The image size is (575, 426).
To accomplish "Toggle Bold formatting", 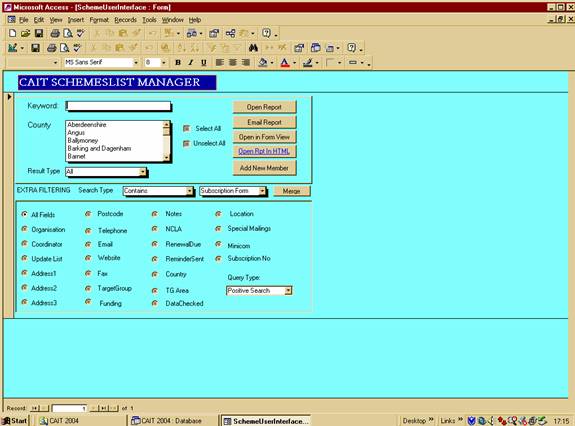I will 178,63.
